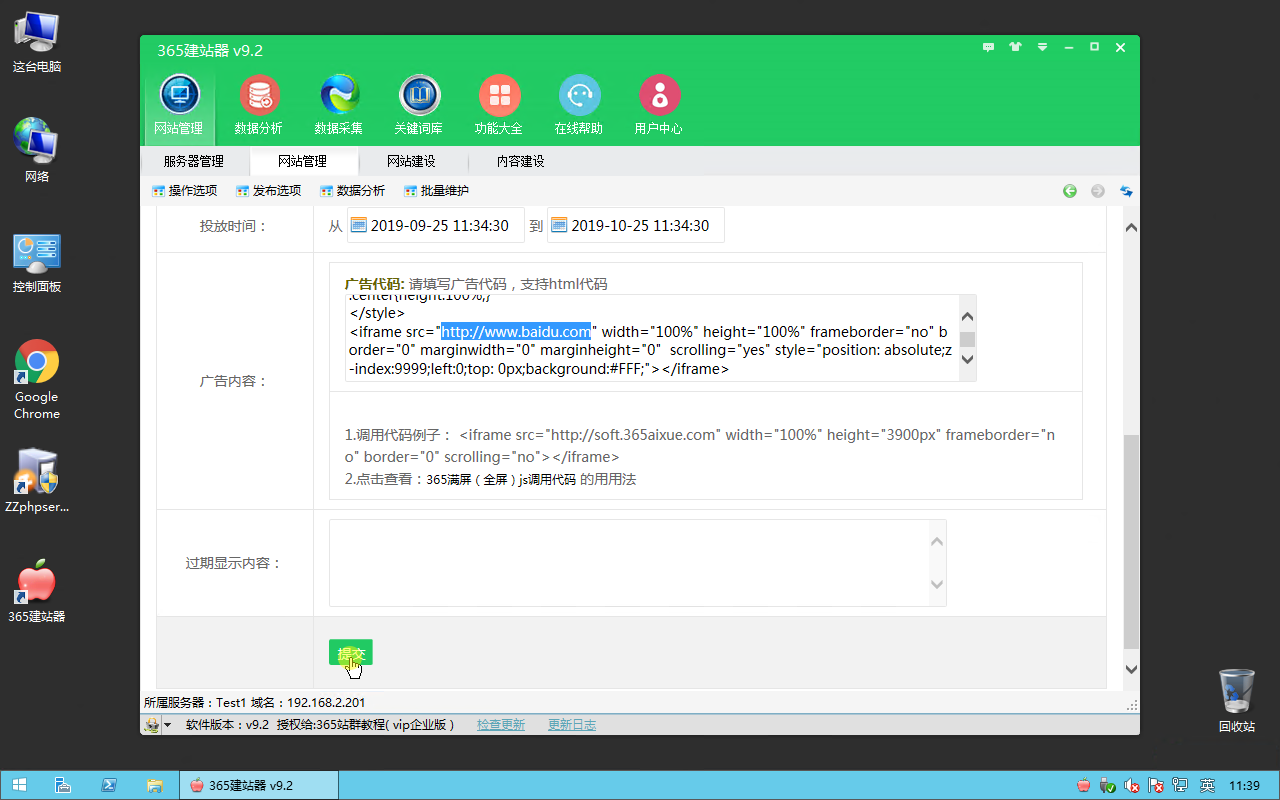Viewport: 1280px width, 800px height.
Task: Open the start date calendar icon
Action: 358,225
